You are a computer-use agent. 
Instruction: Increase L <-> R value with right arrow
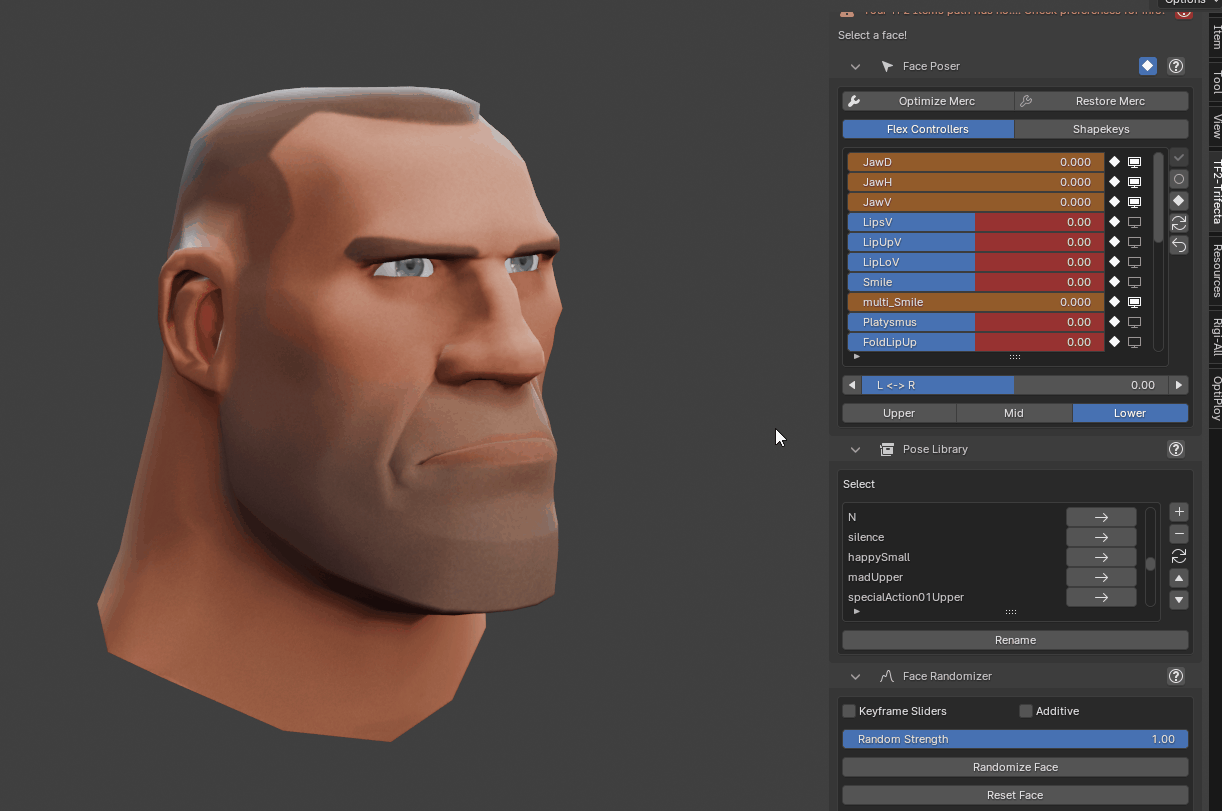tap(1179, 385)
